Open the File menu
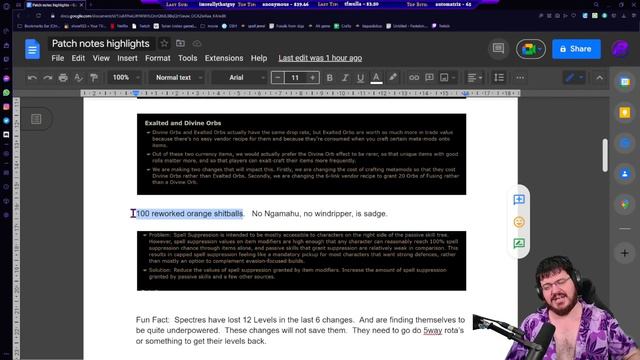Viewport: 640px width, 360px height. click(58, 58)
